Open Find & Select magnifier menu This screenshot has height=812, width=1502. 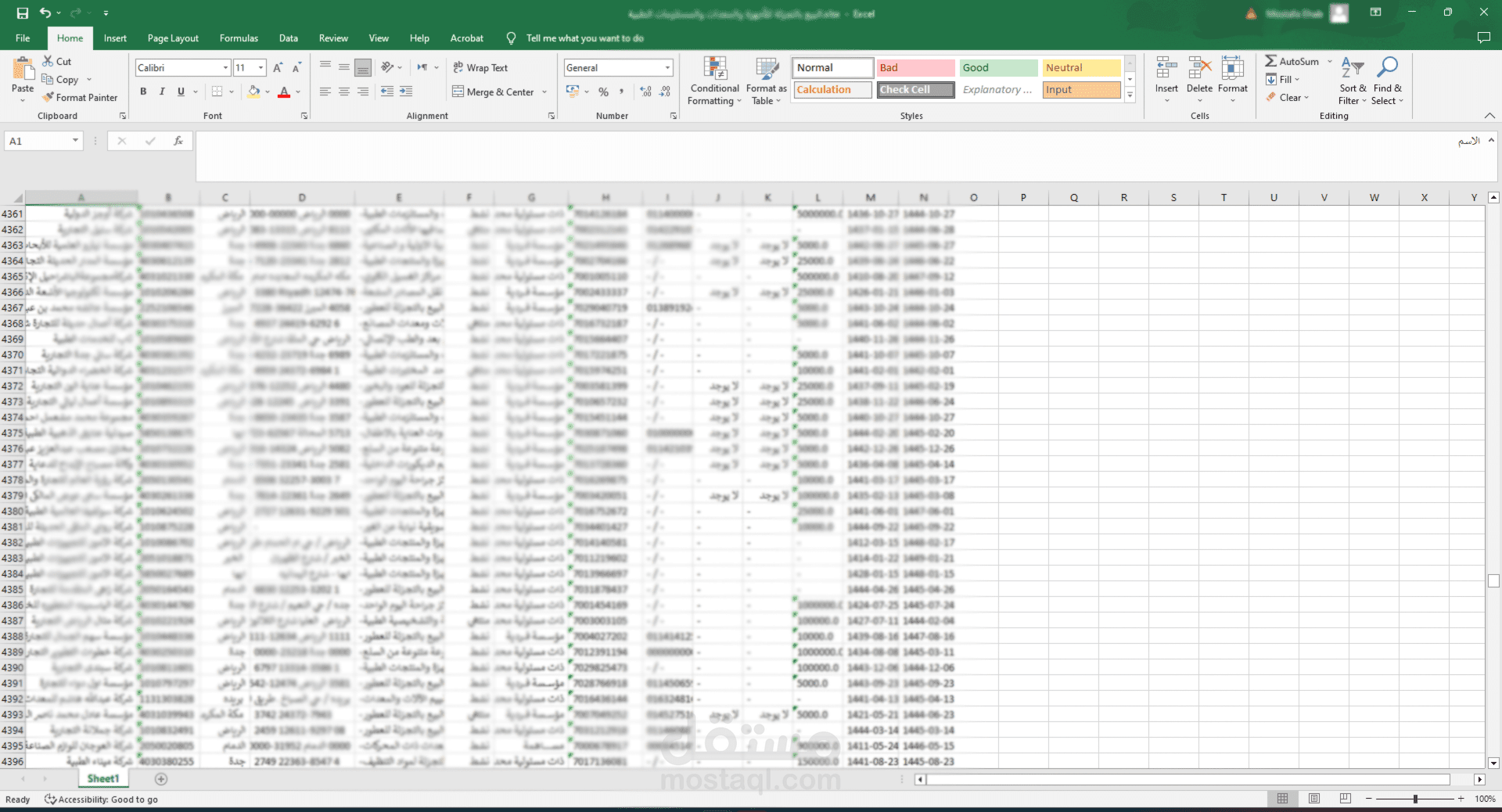coord(1388,81)
